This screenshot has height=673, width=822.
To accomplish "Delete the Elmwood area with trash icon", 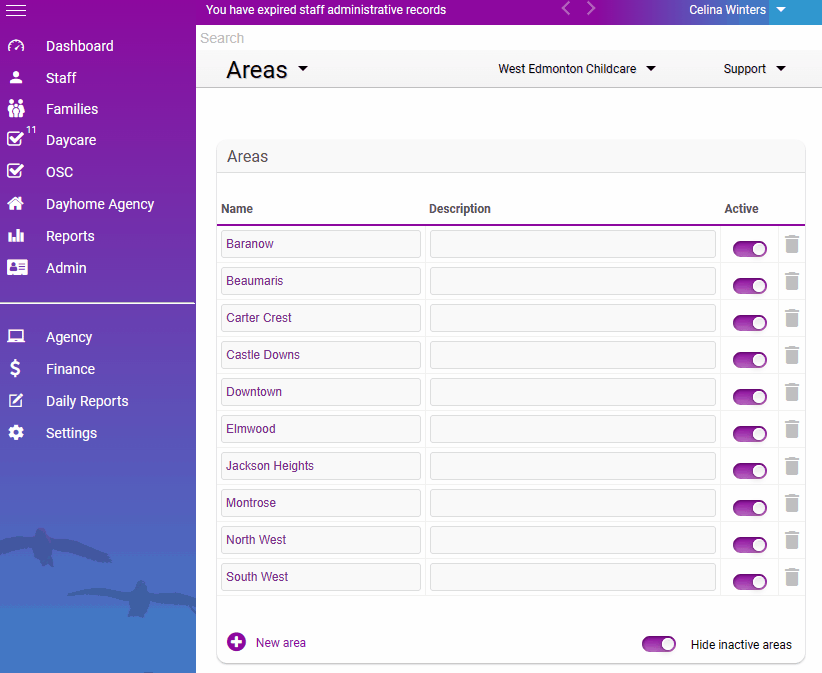I will tap(792, 429).
